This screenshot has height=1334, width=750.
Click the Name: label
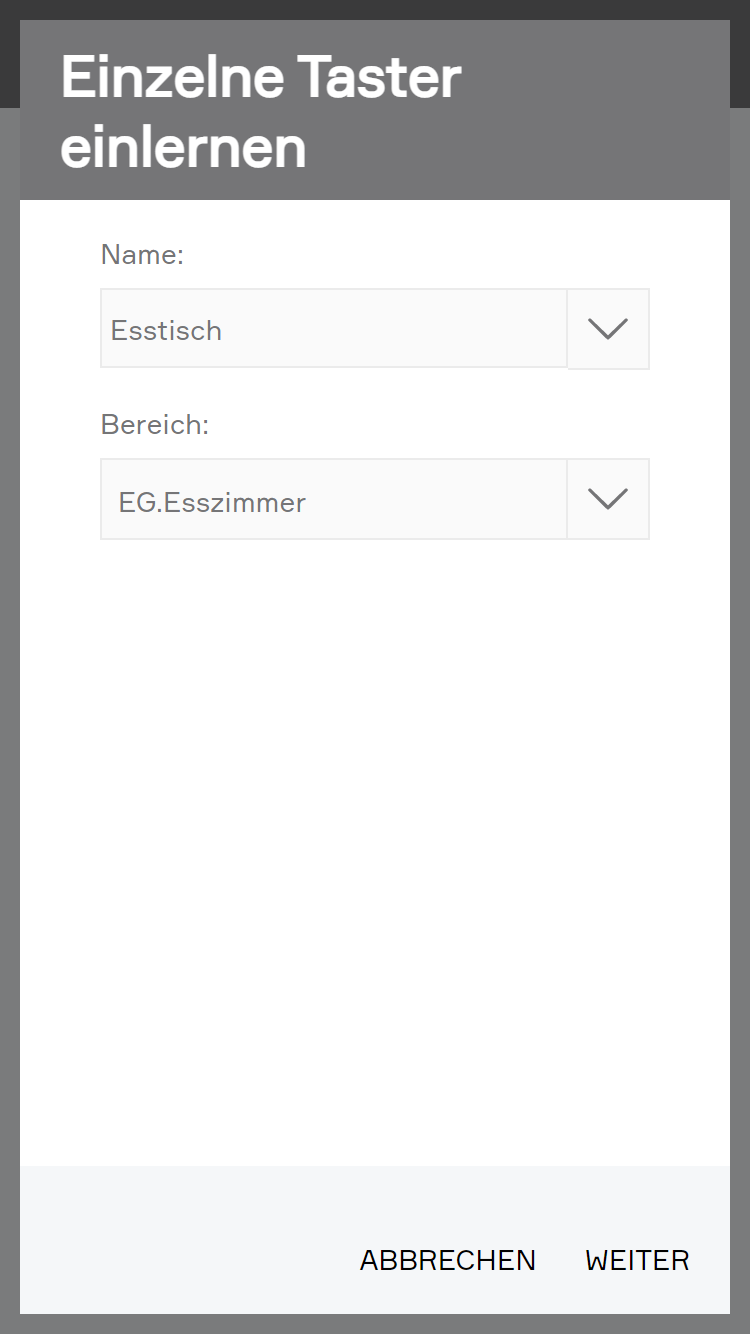coord(142,255)
